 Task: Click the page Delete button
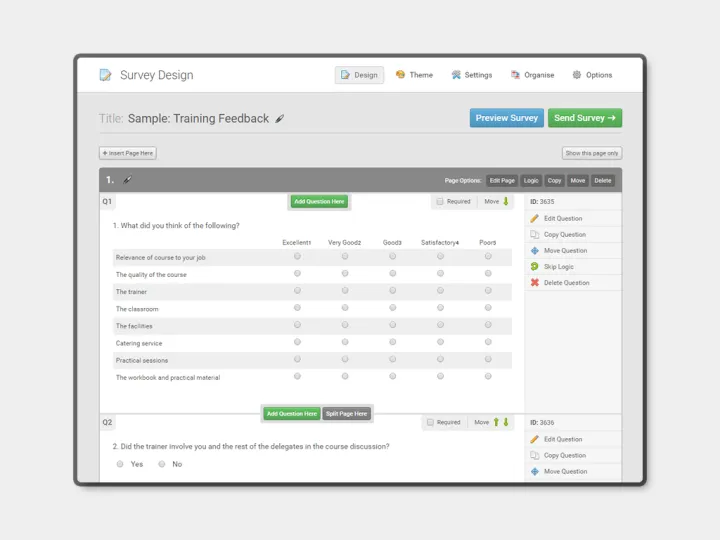point(602,180)
